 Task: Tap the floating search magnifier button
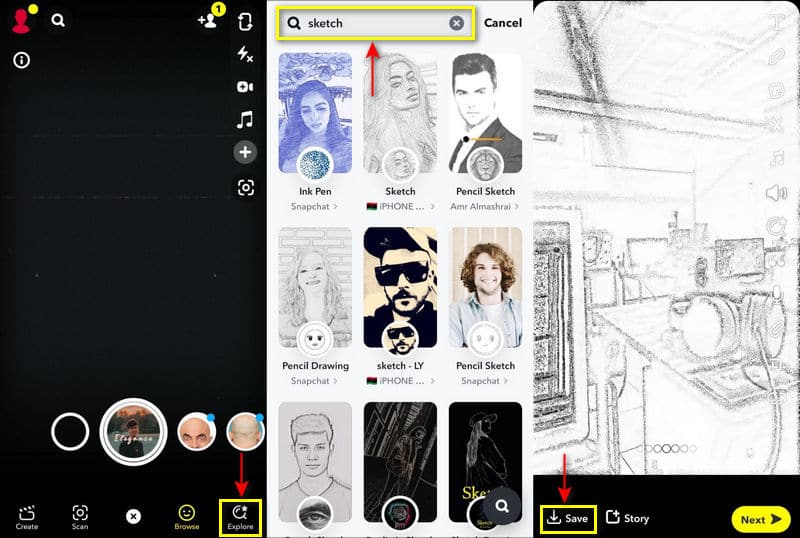pos(502,505)
